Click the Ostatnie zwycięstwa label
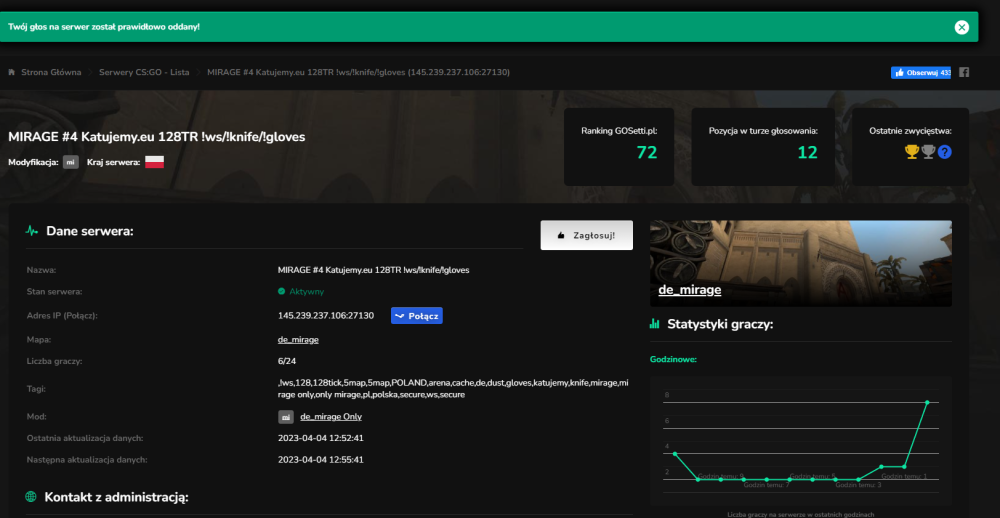 pyautogui.click(x=910, y=131)
